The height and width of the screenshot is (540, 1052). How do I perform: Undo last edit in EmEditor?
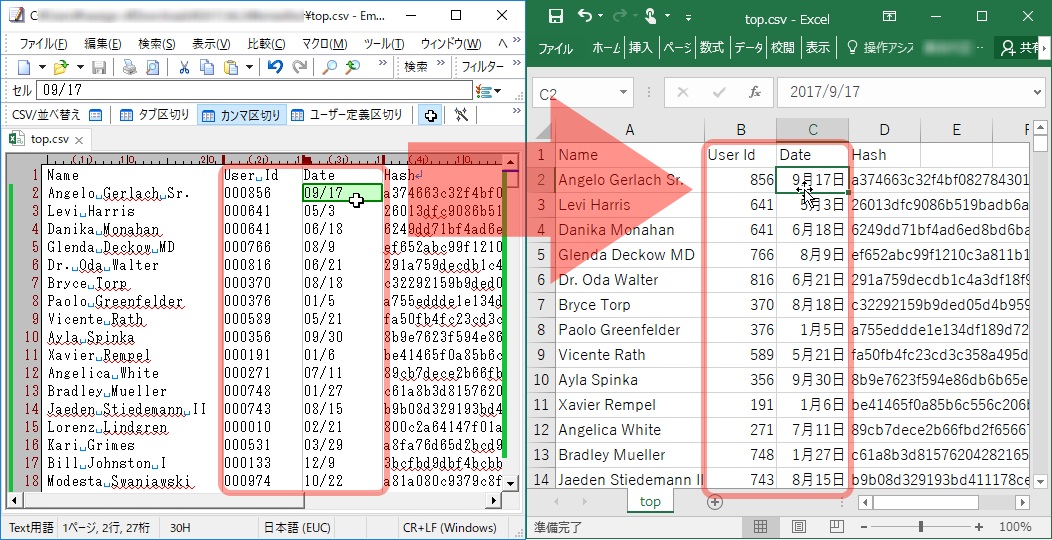click(x=274, y=67)
